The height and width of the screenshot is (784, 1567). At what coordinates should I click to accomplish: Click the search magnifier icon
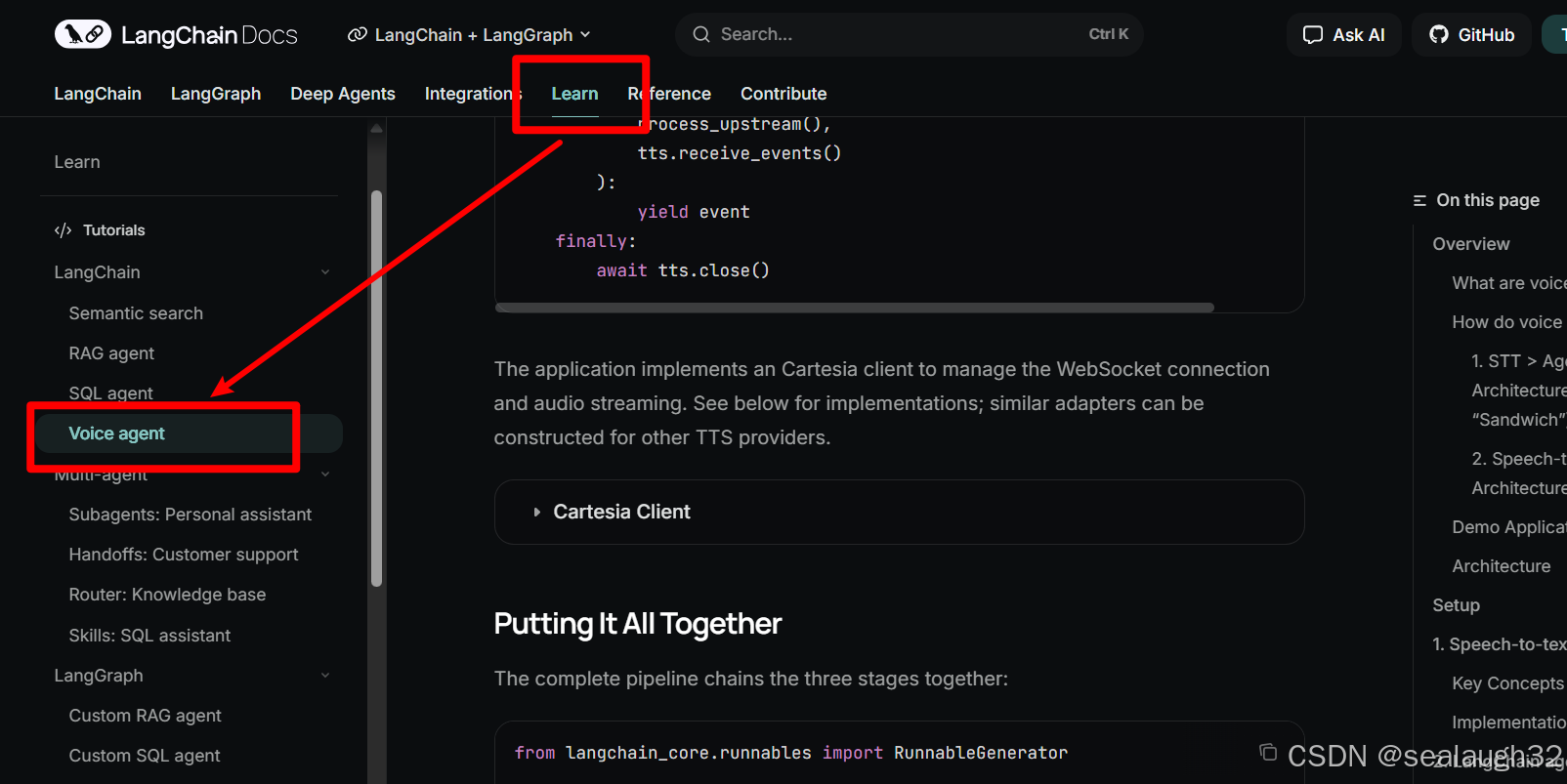(x=701, y=34)
